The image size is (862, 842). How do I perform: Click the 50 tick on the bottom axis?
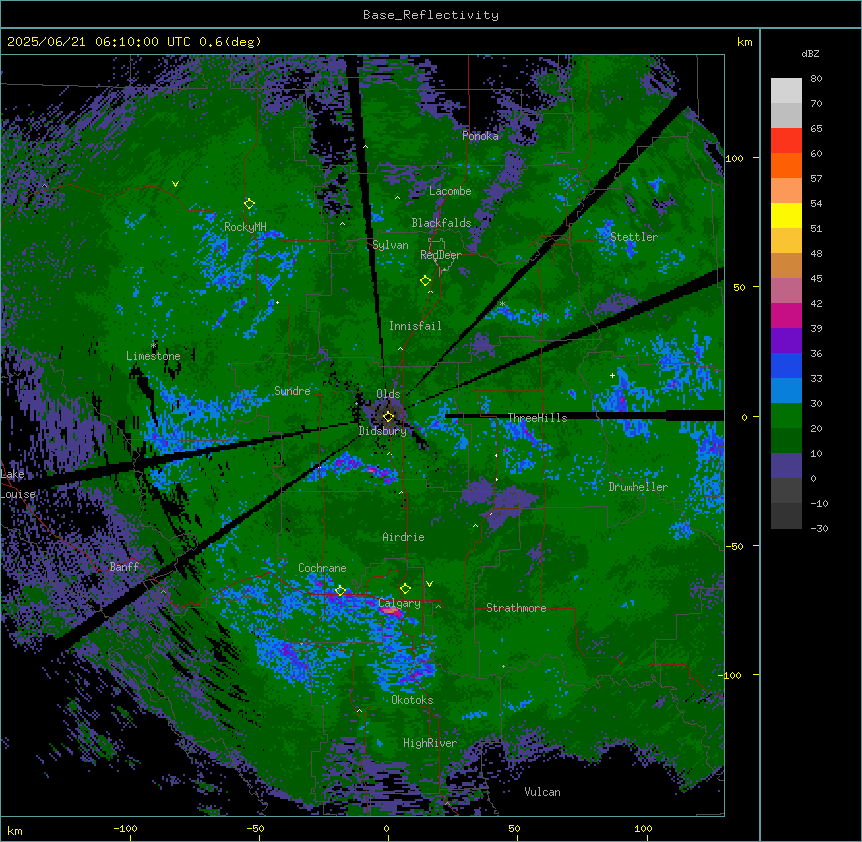point(514,828)
